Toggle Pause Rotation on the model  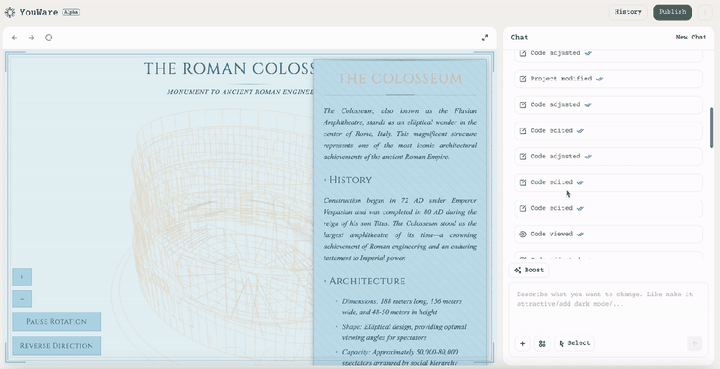56,322
